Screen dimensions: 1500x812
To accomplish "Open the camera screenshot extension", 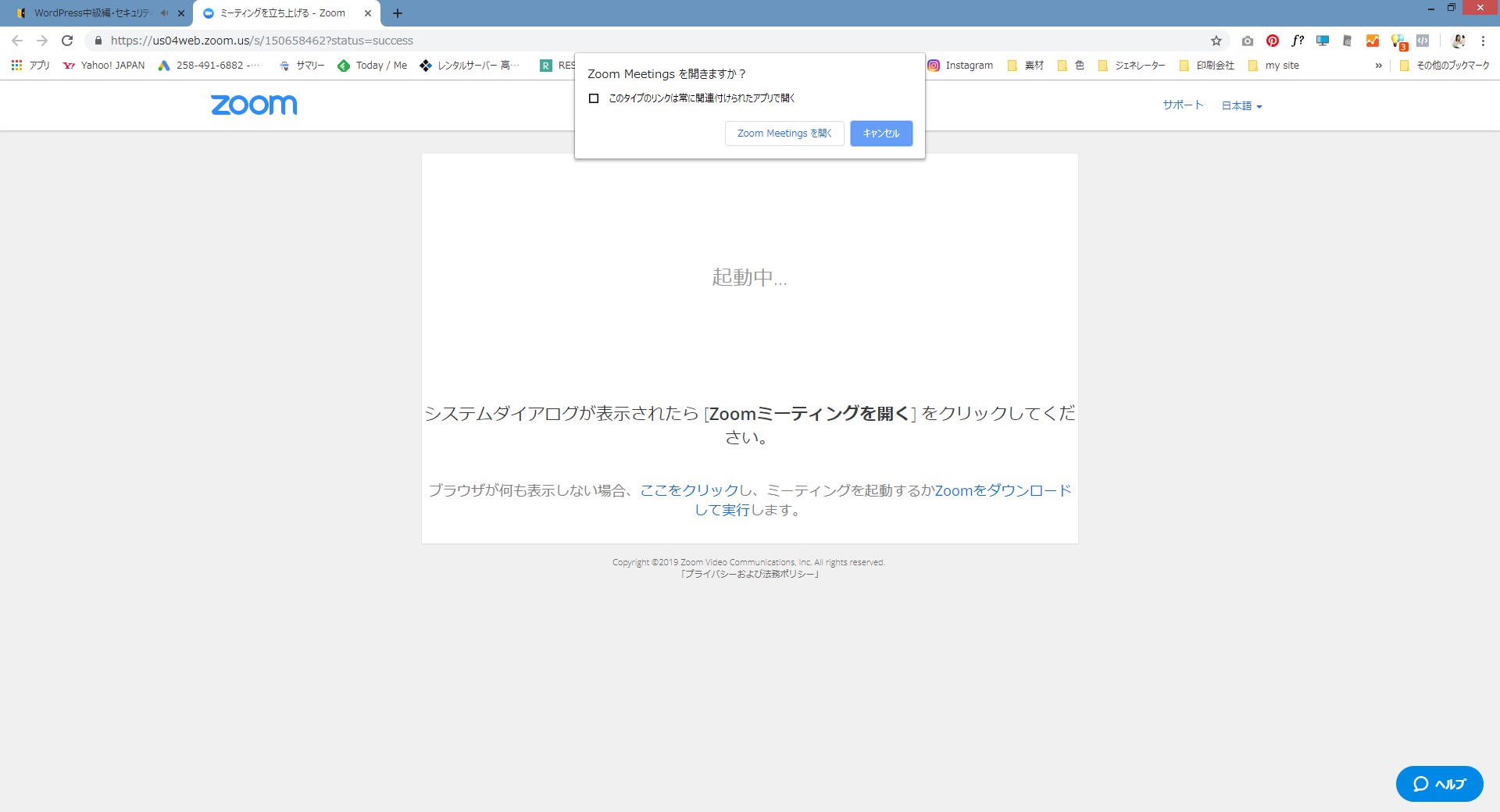I will coord(1248,41).
